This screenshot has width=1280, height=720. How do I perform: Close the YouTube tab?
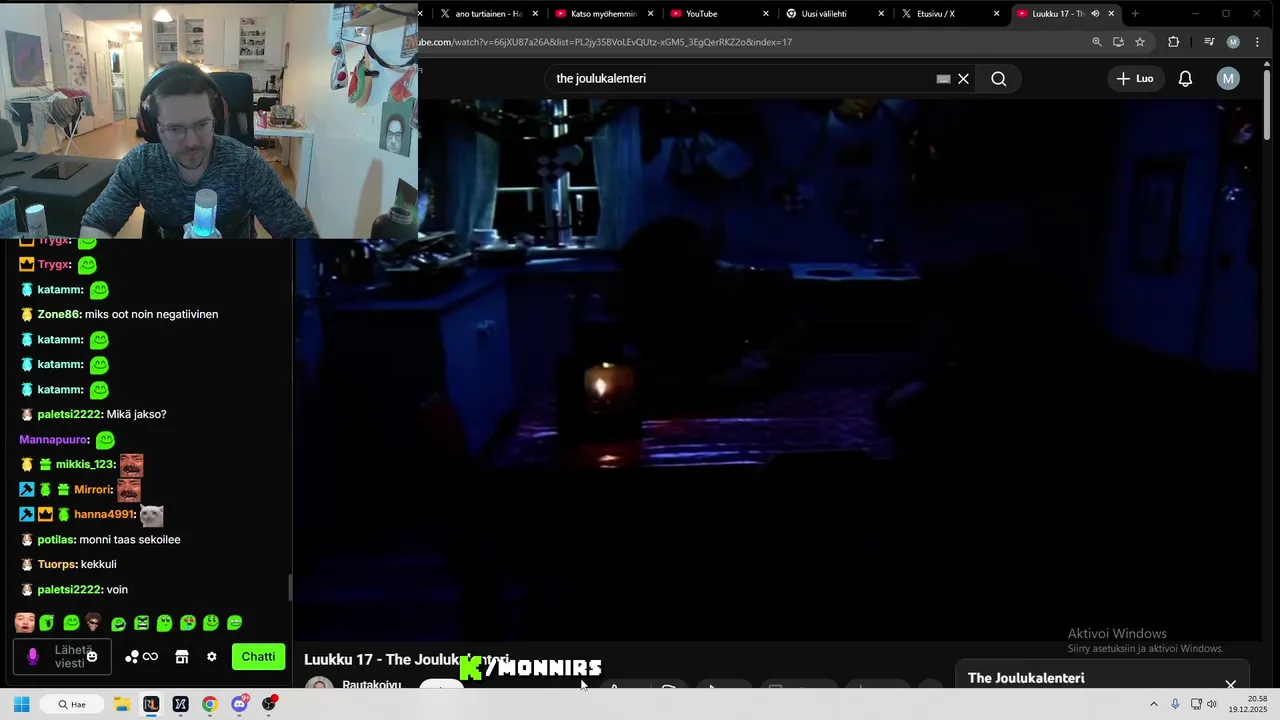point(766,14)
